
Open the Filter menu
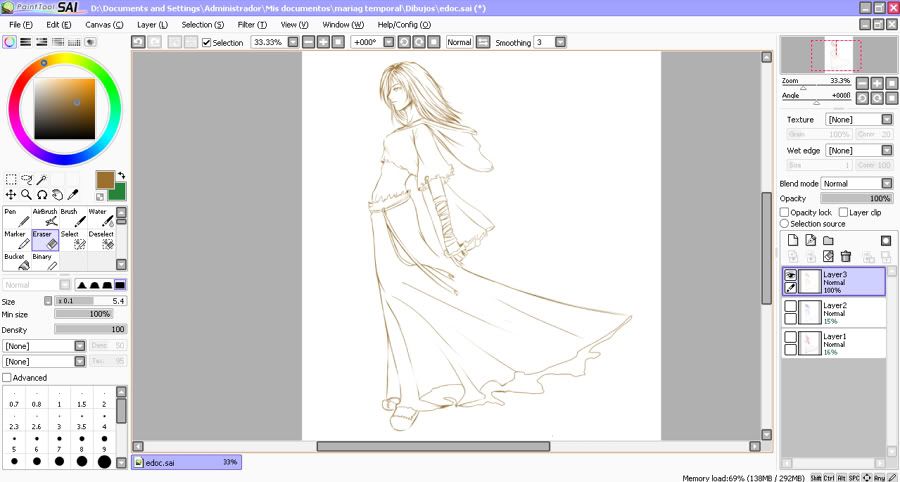coord(253,25)
